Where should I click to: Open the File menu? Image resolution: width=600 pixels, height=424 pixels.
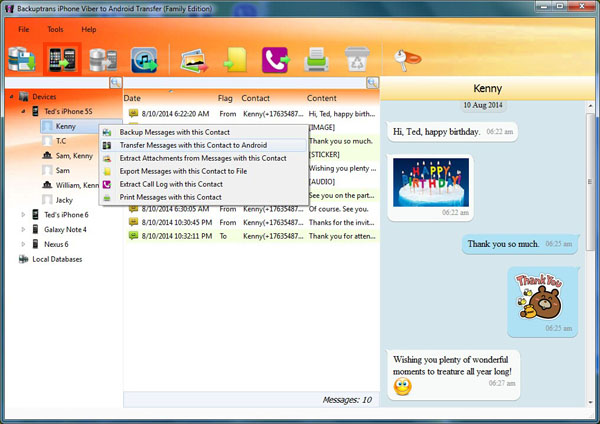(x=24, y=29)
